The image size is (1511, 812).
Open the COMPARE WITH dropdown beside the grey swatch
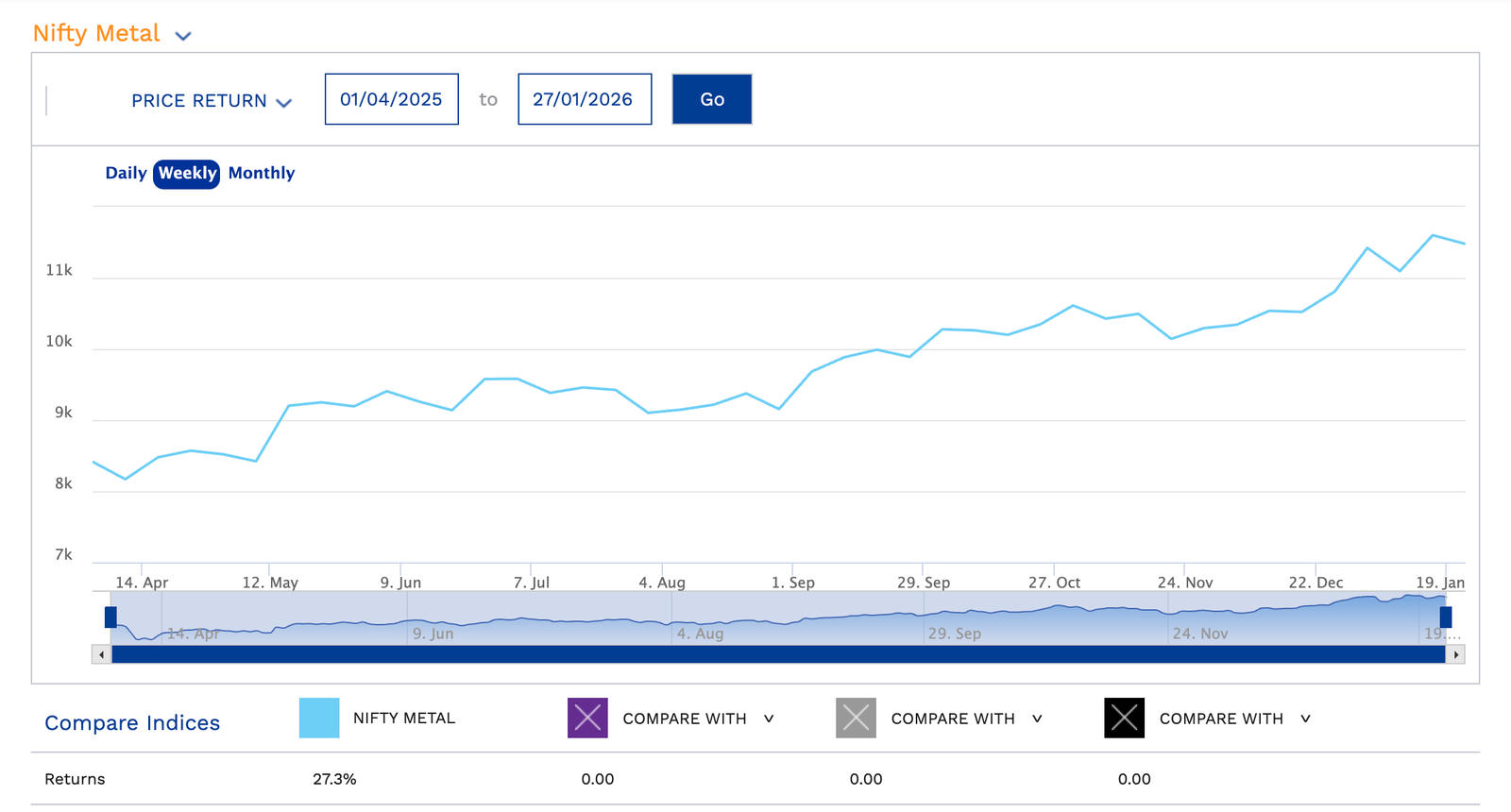[967, 719]
